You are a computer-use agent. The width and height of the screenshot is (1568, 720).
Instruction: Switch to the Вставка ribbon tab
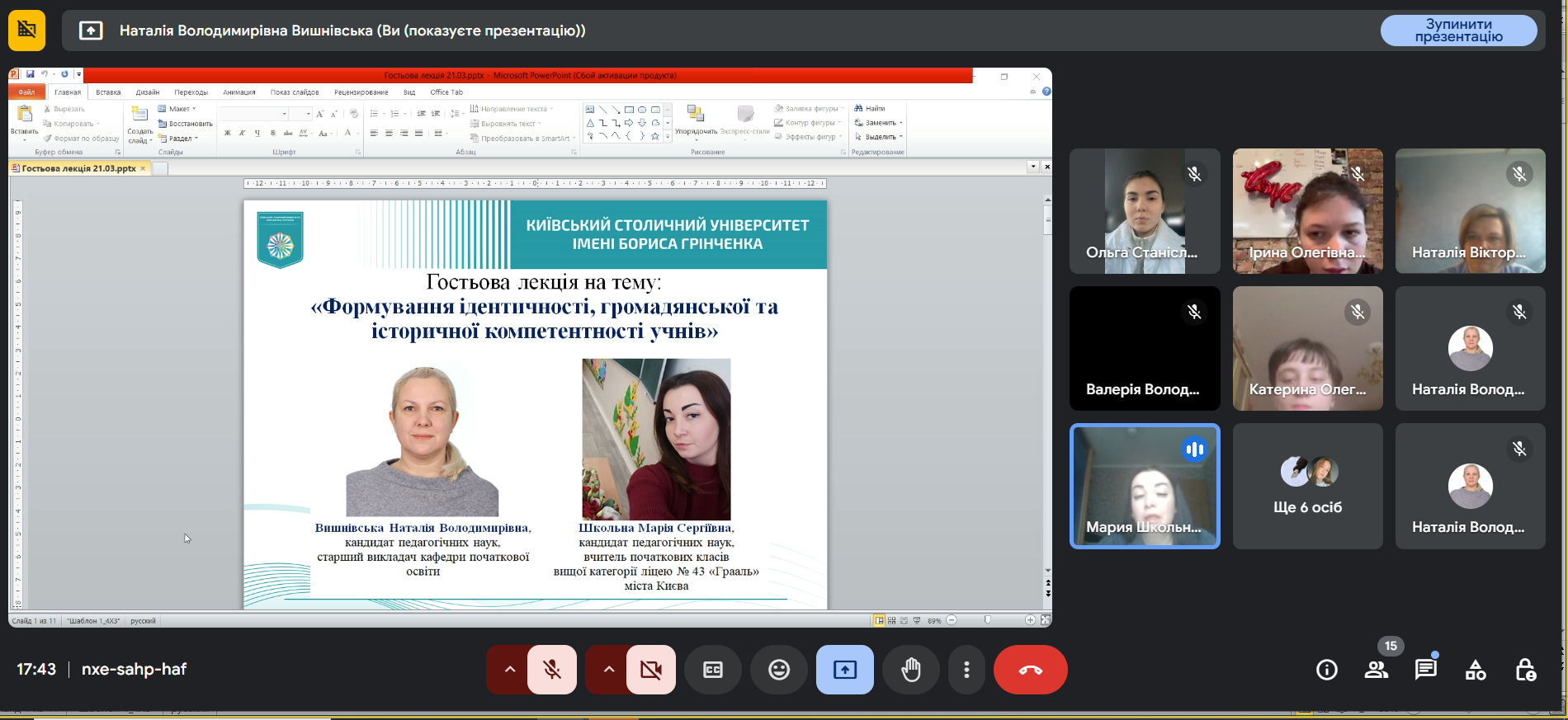pyautogui.click(x=108, y=92)
